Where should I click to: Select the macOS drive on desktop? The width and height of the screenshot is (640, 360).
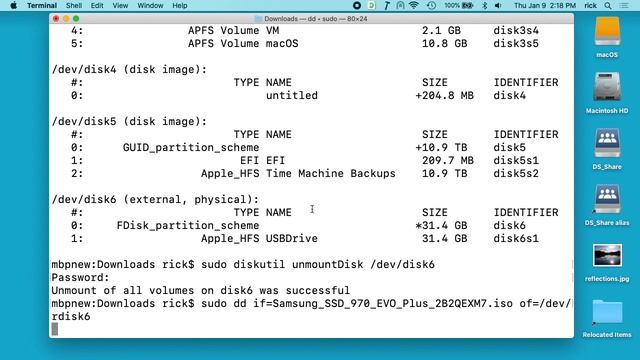click(607, 32)
